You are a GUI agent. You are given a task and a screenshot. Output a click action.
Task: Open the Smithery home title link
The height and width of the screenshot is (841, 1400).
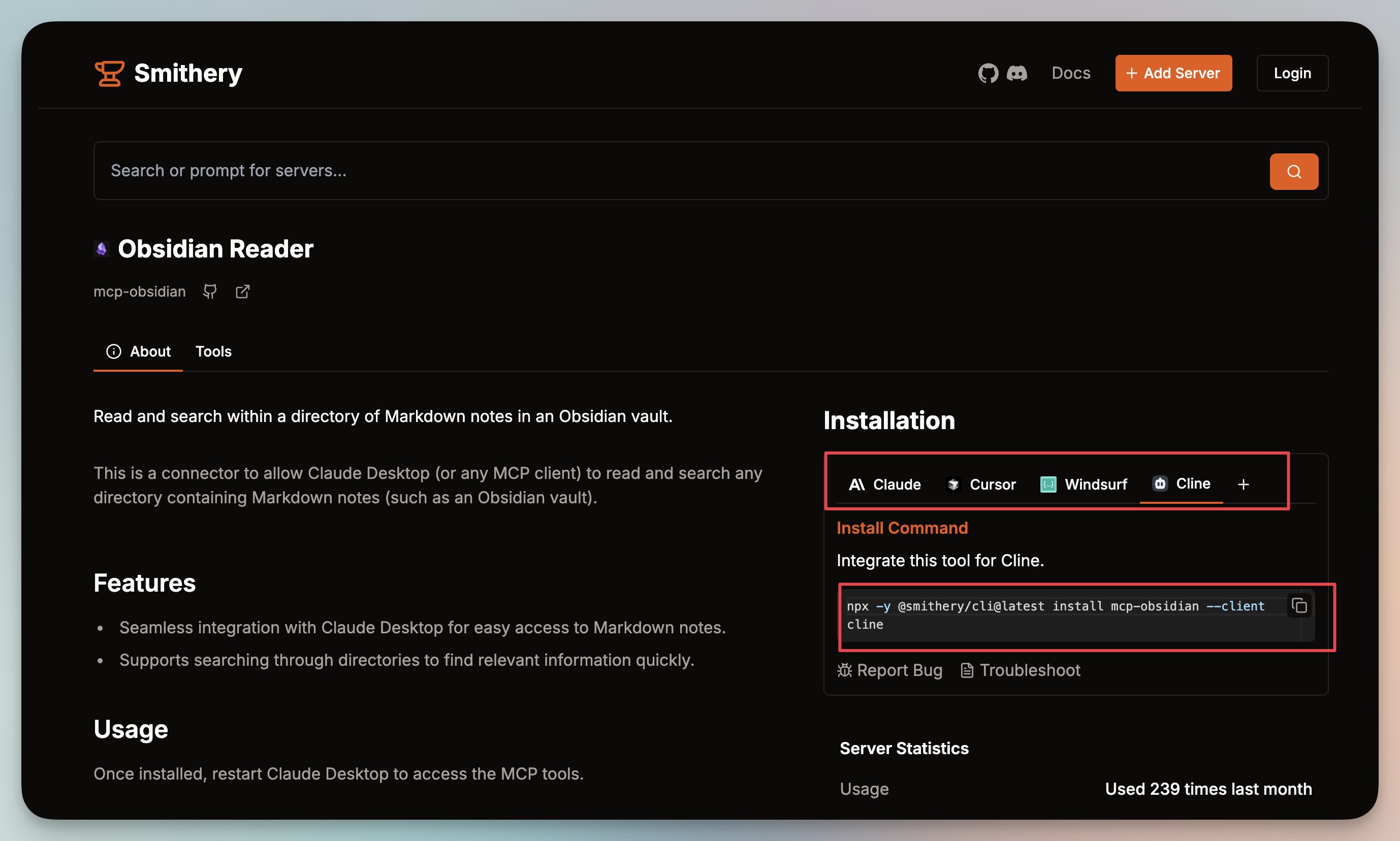pos(187,74)
